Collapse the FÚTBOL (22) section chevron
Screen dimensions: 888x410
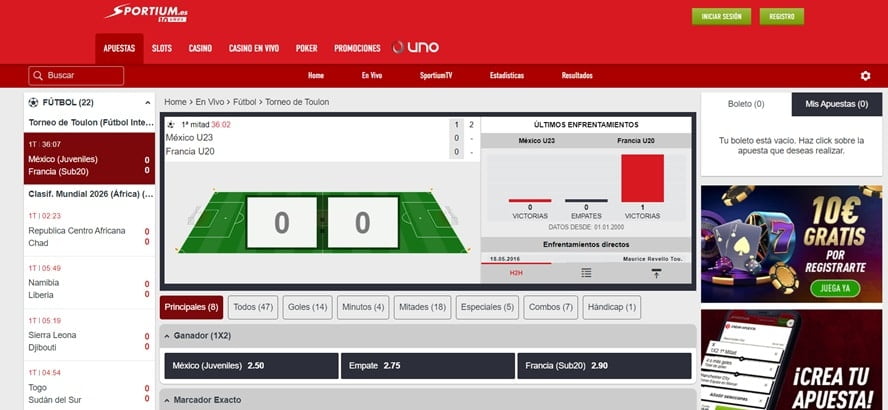click(148, 103)
